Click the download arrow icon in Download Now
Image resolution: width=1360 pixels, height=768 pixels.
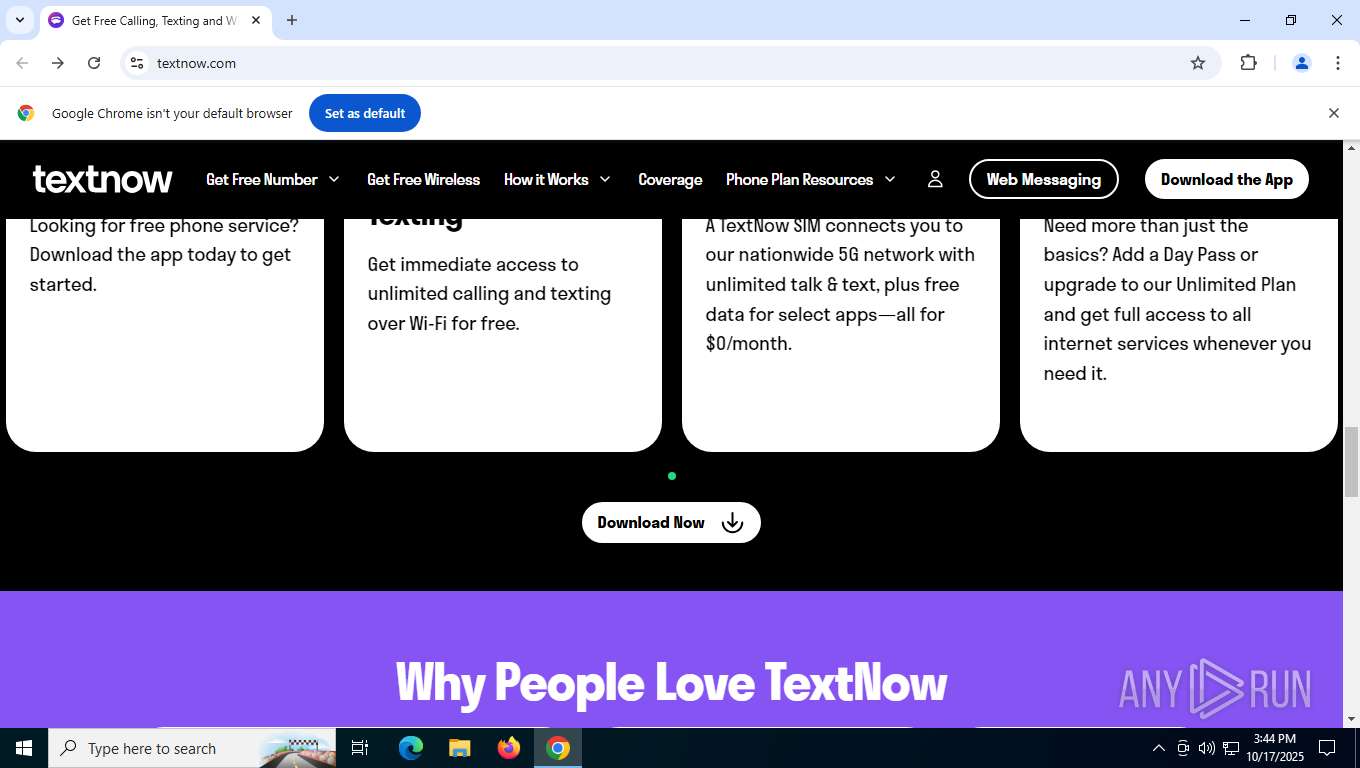(x=733, y=522)
